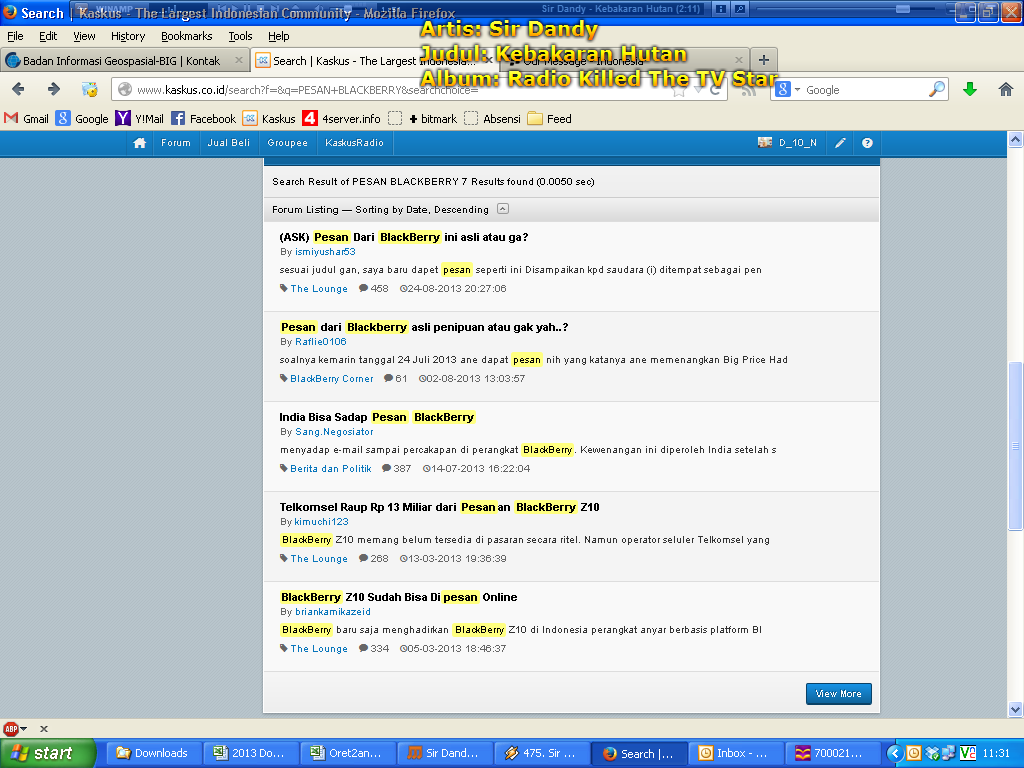
Task: Open Inbox taskbar item
Action: click(x=734, y=753)
